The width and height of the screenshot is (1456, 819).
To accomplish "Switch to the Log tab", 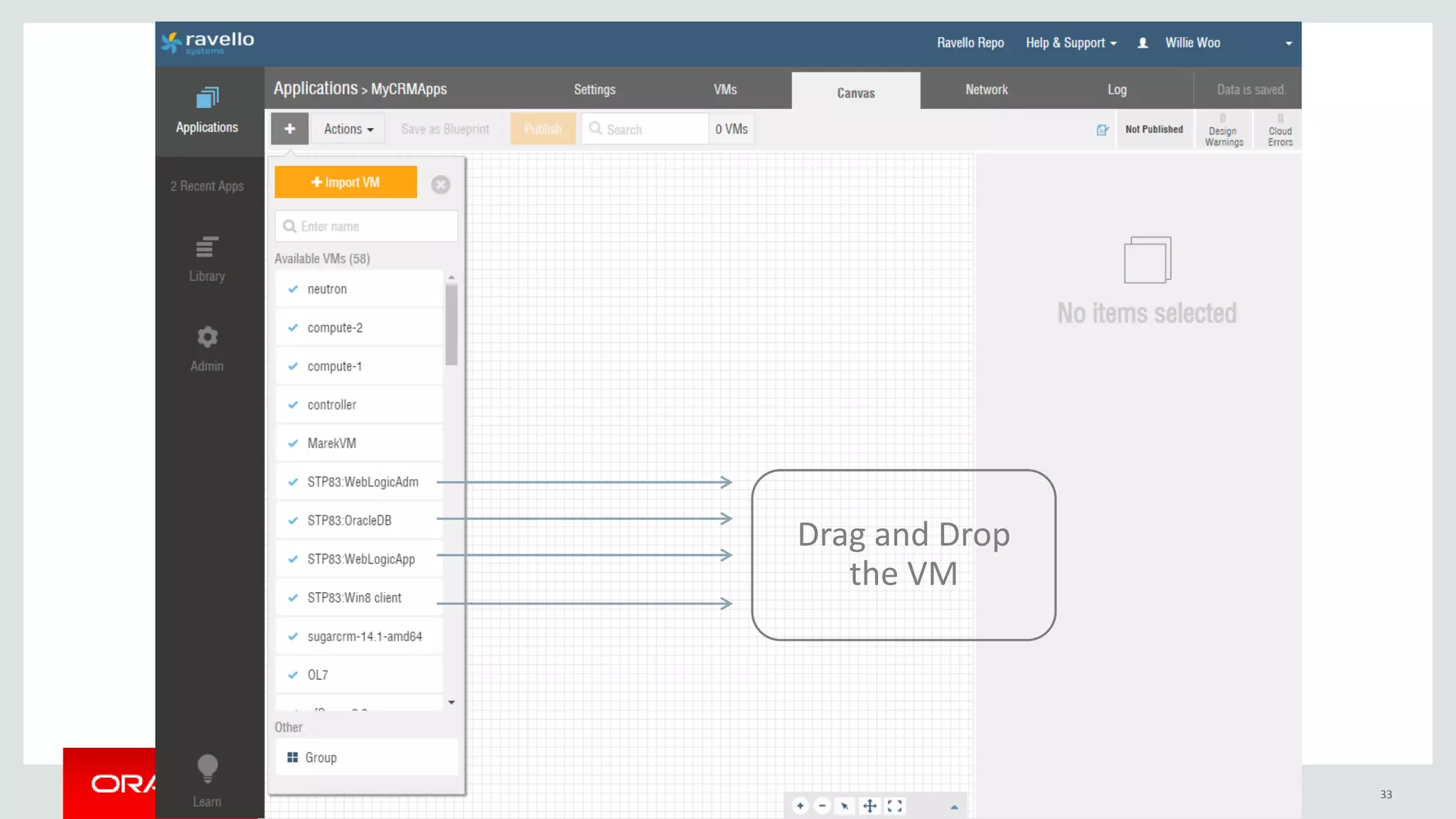I will coord(1117,90).
